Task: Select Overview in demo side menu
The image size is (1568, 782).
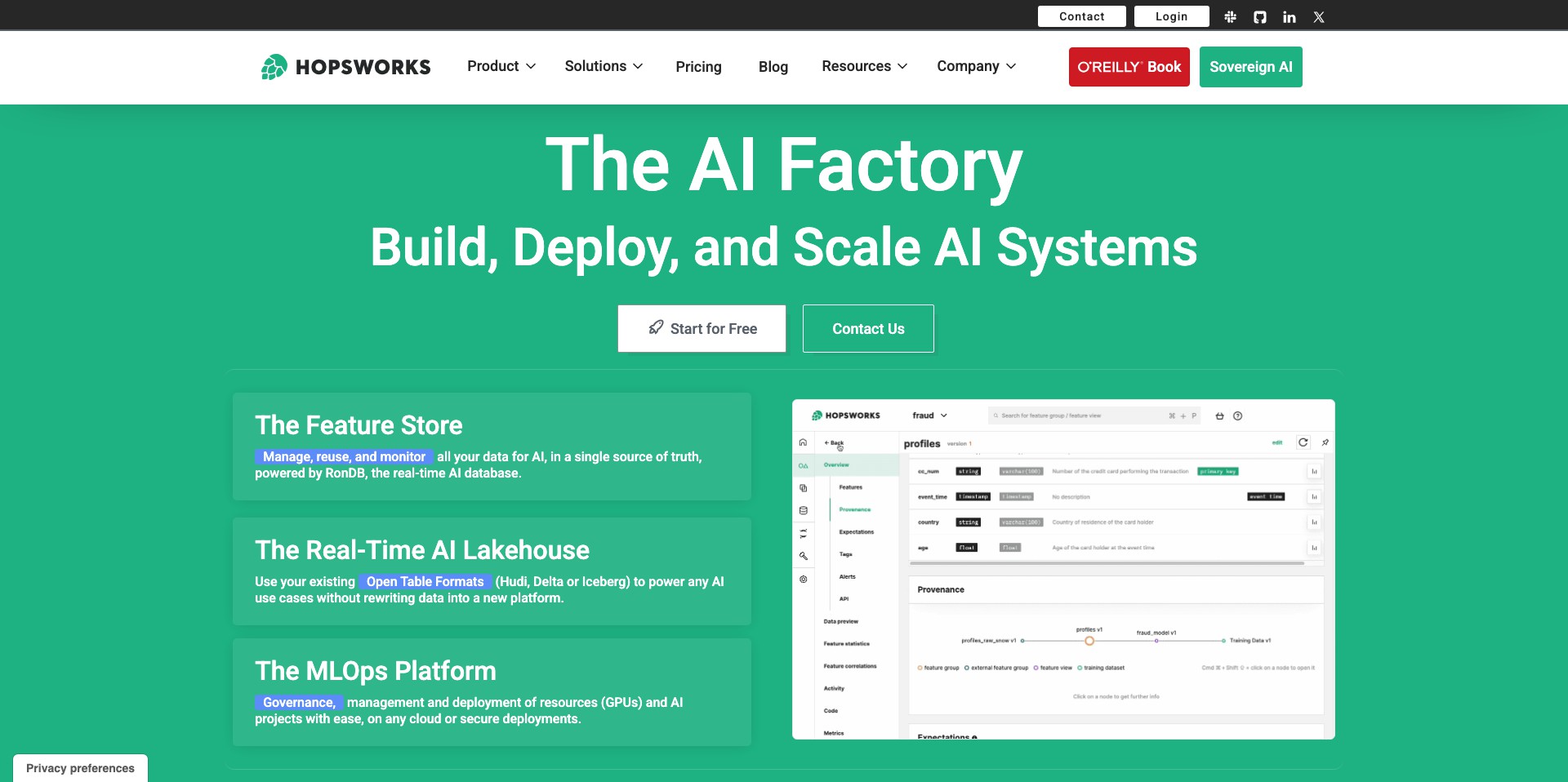Action: (836, 464)
